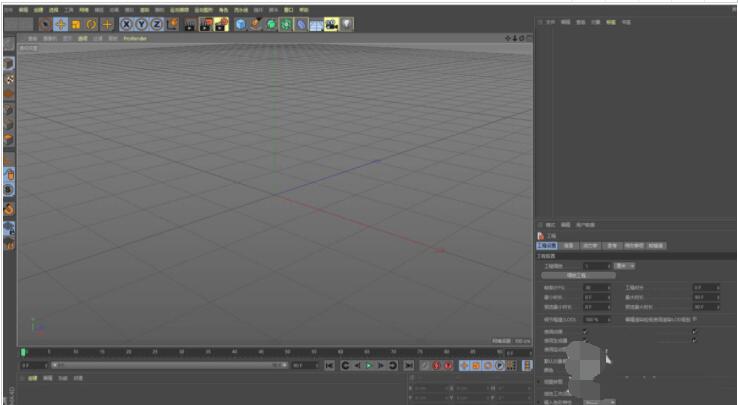Click the timeline ruler at frame 40
The image size is (738, 405).
click(233, 352)
